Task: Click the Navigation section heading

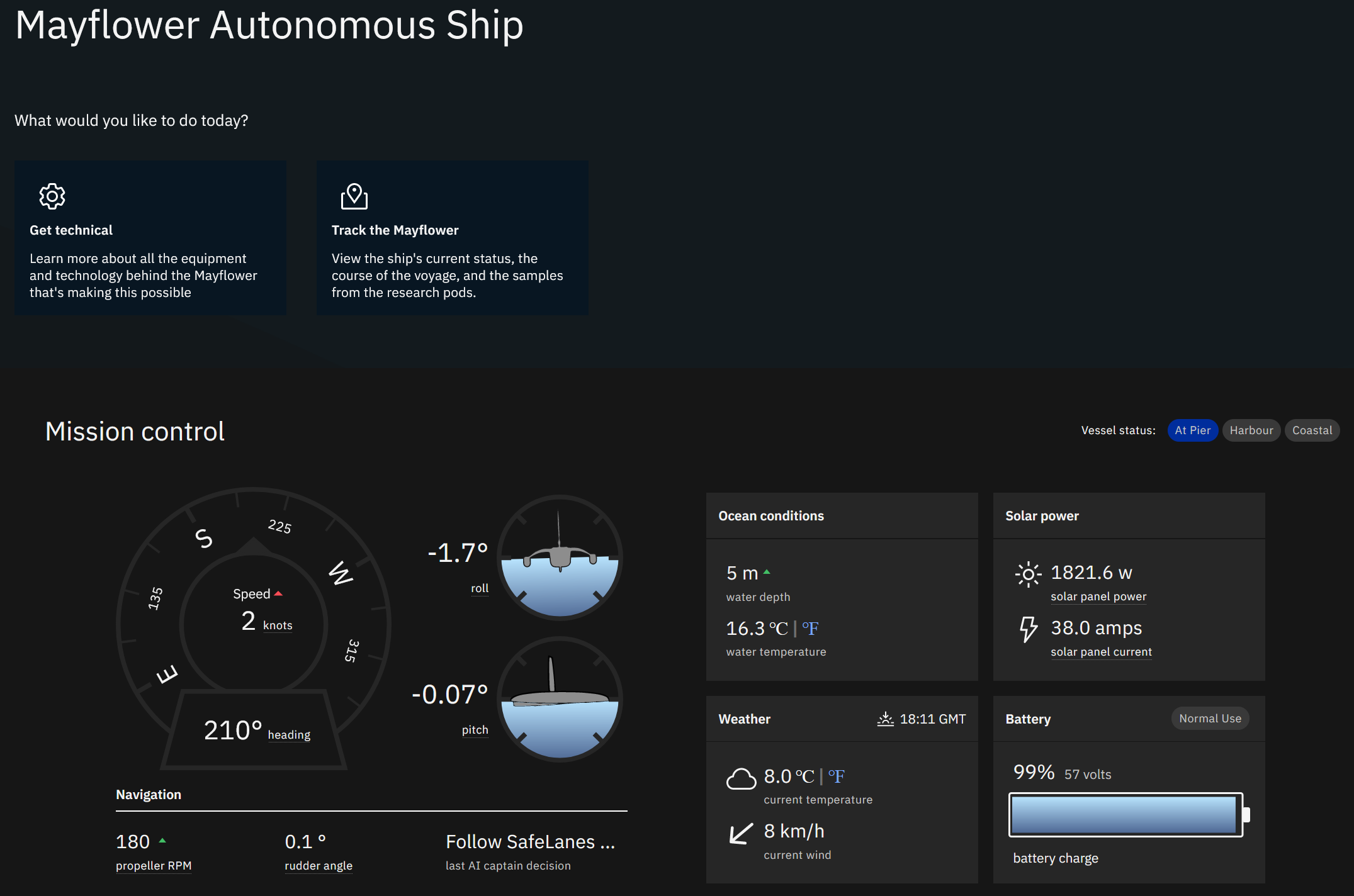Action: point(149,795)
